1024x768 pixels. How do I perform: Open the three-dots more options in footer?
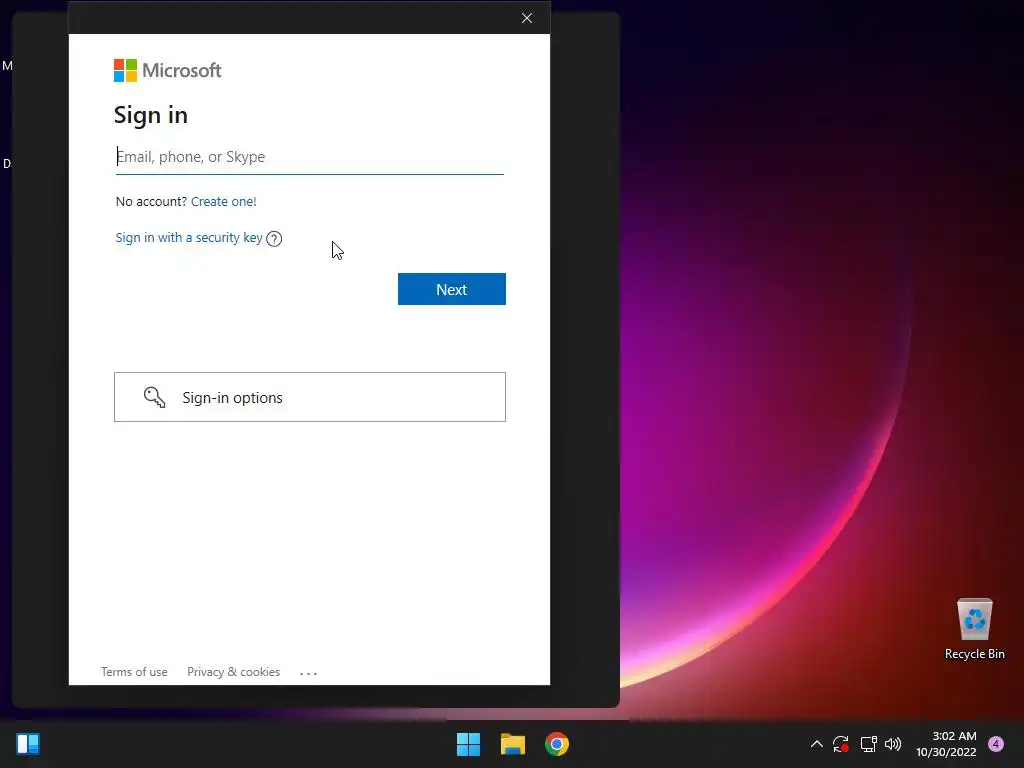[308, 673]
